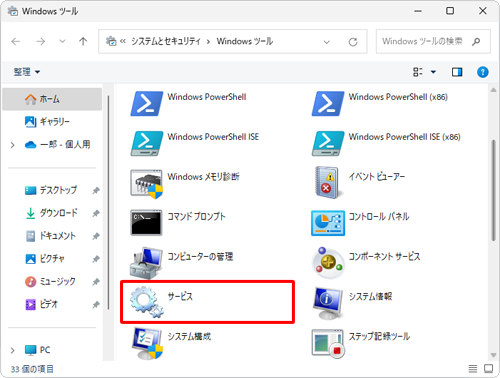Image resolution: width=500 pixels, height=378 pixels.
Task: Switch to details view in status bar
Action: 473,368
